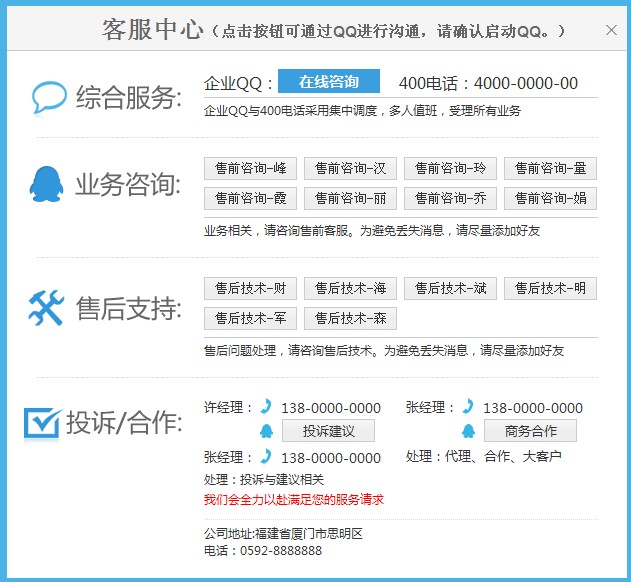Image resolution: width=631 pixels, height=582 pixels.
Task: Click the small QQ icon next to 商务合作
Action: pos(468,431)
